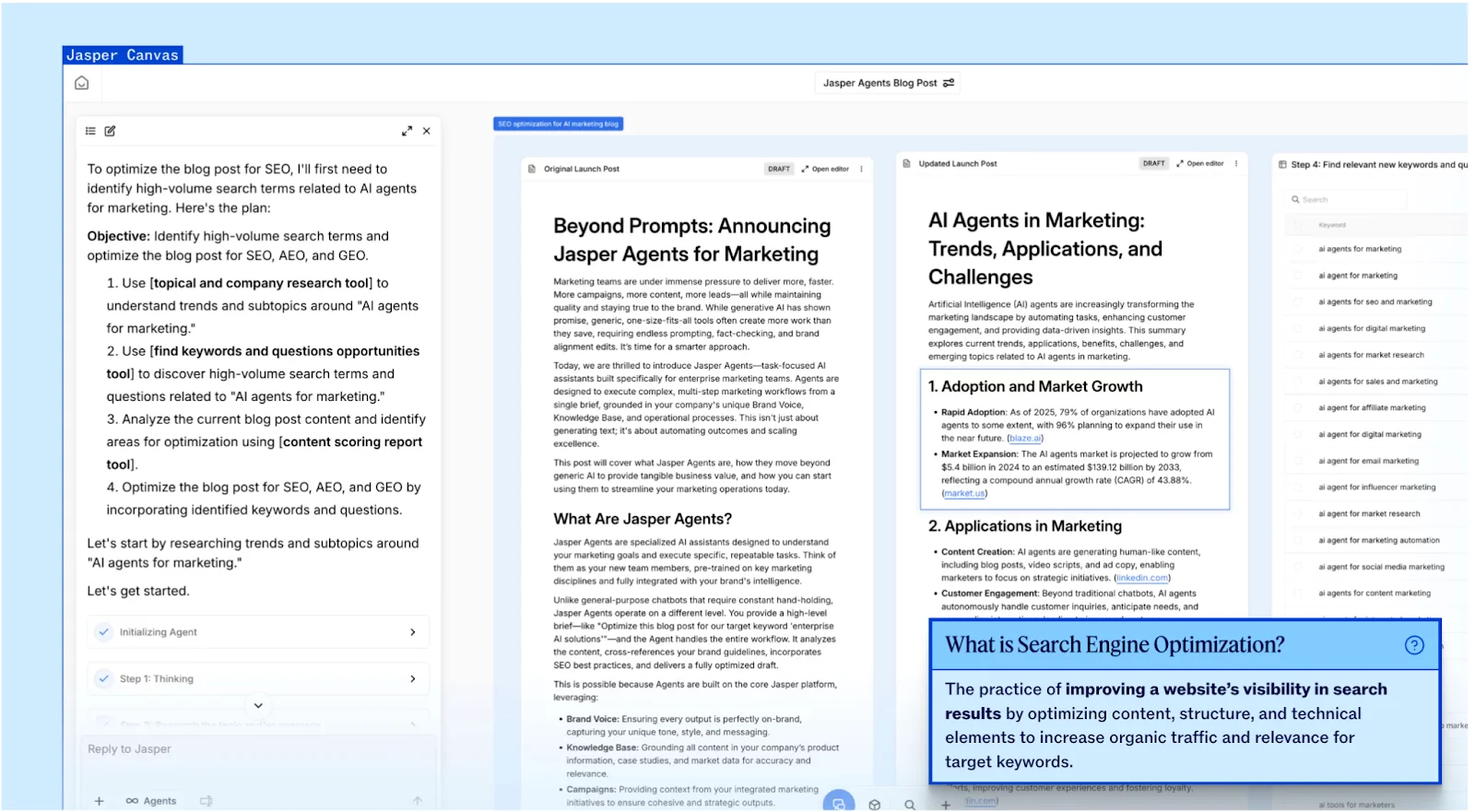The height and width of the screenshot is (812, 1475).
Task: Select the '1. Adoption and Market Growth' heading
Action: click(1035, 386)
